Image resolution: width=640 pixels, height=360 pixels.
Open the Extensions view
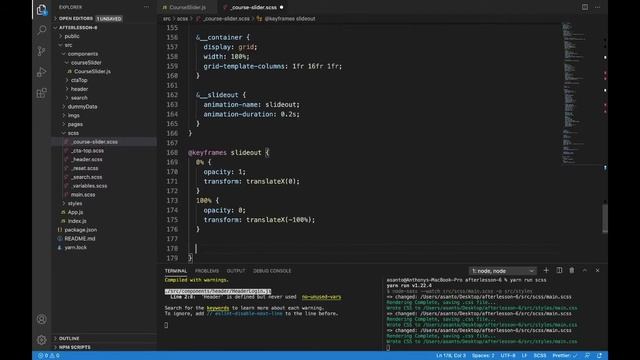coord(42,93)
